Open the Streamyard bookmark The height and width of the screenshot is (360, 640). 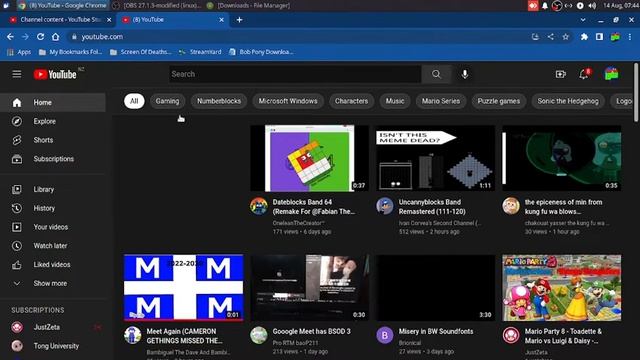pos(200,52)
